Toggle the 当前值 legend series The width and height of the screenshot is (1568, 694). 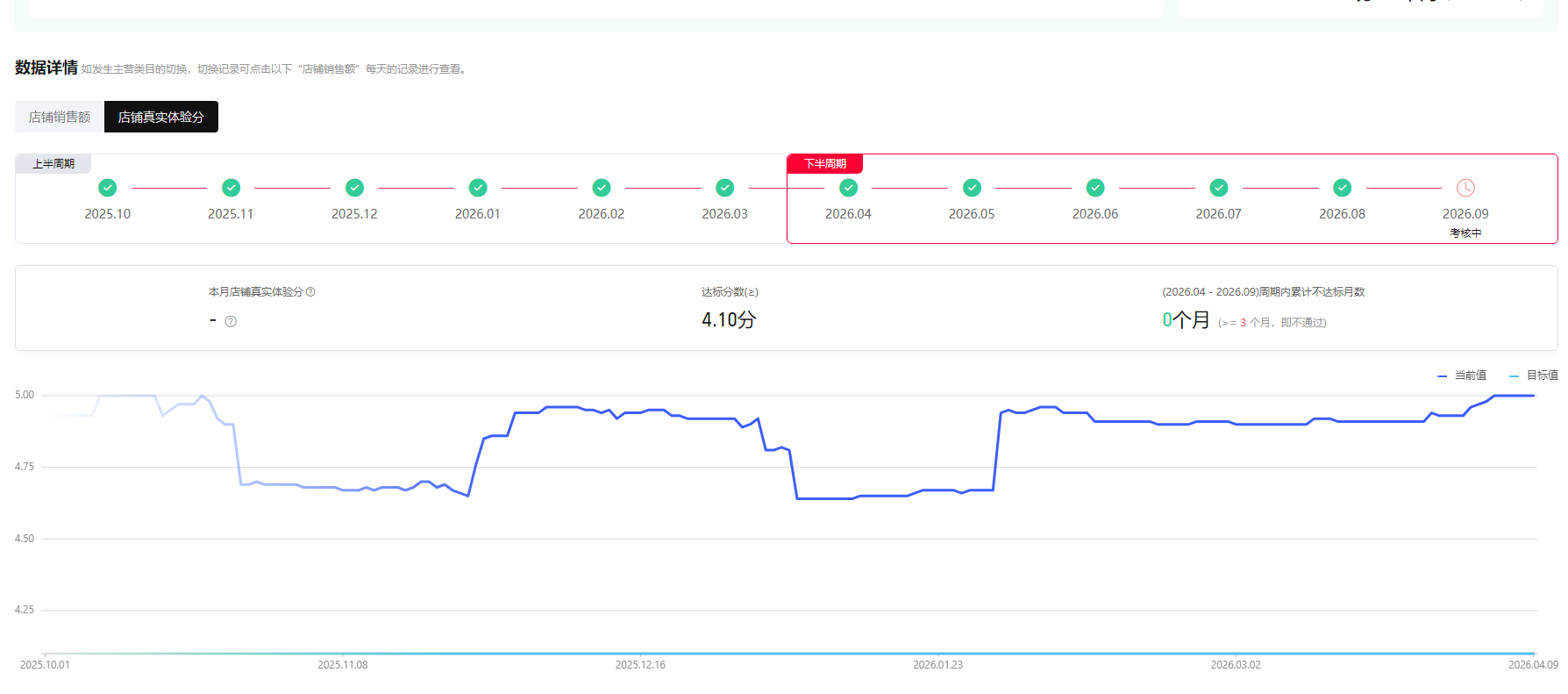point(1462,376)
